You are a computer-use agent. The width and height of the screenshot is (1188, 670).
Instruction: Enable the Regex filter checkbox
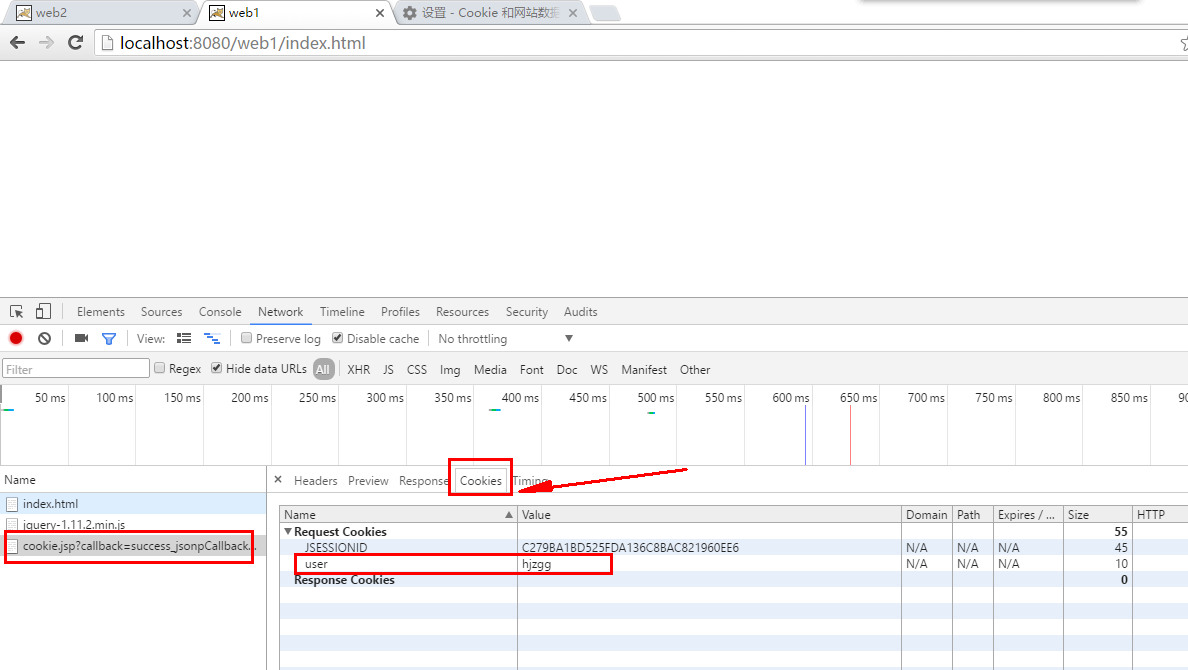click(160, 369)
